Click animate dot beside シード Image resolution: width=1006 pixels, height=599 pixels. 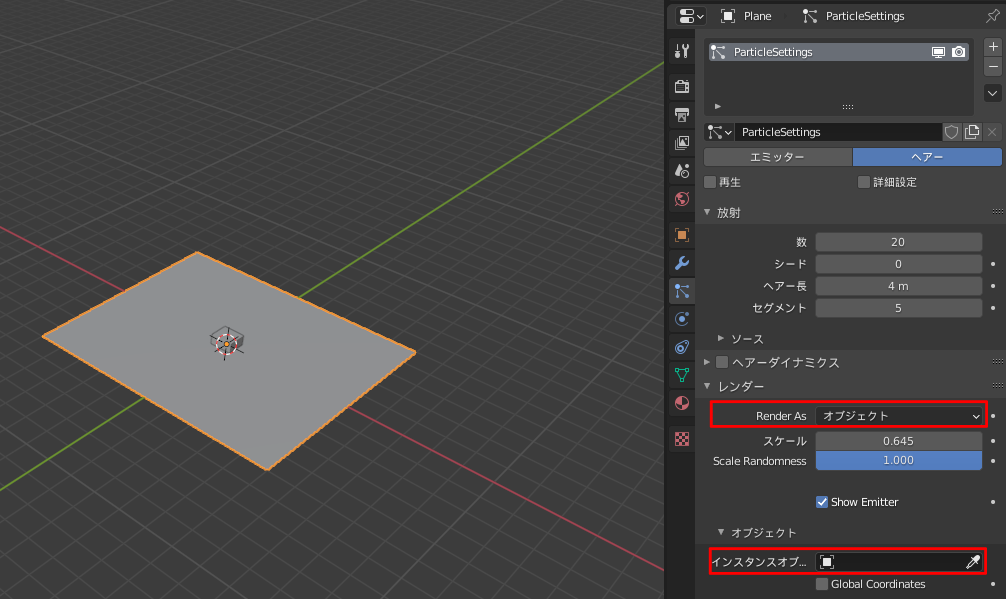pos(993,264)
